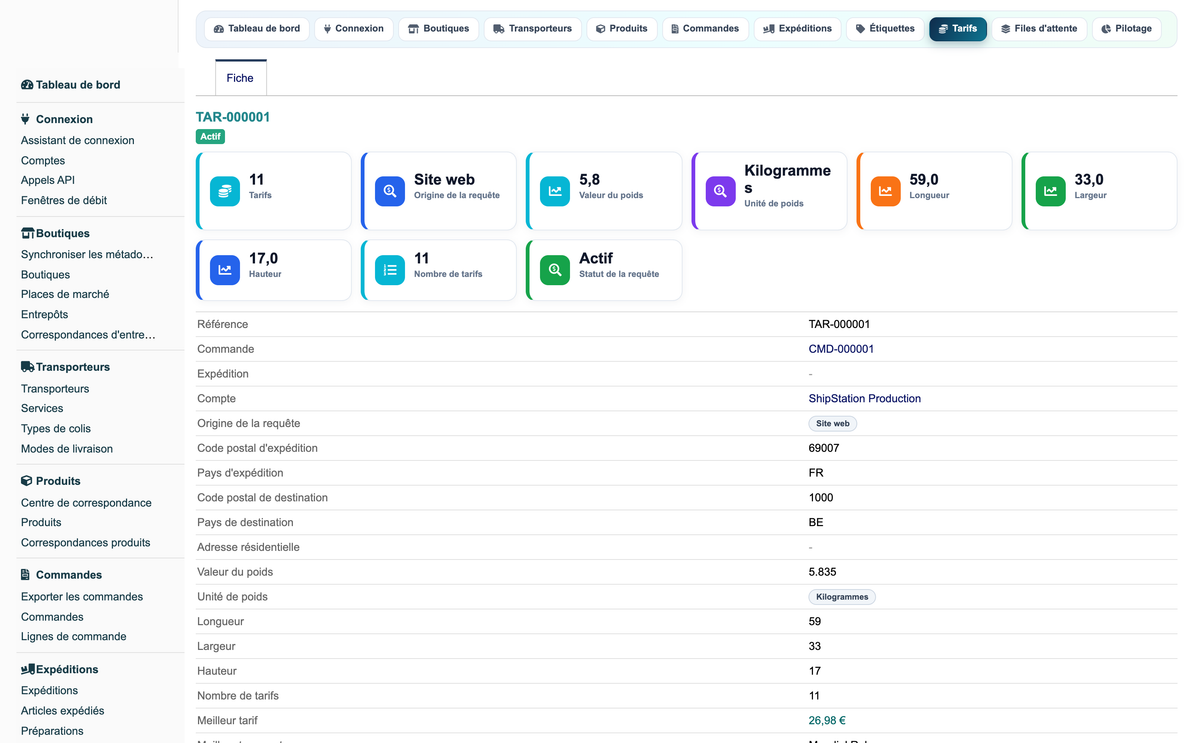Click the sidebar Connexion plug icon
This screenshot has height=743, width=1200.
click(x=25, y=119)
